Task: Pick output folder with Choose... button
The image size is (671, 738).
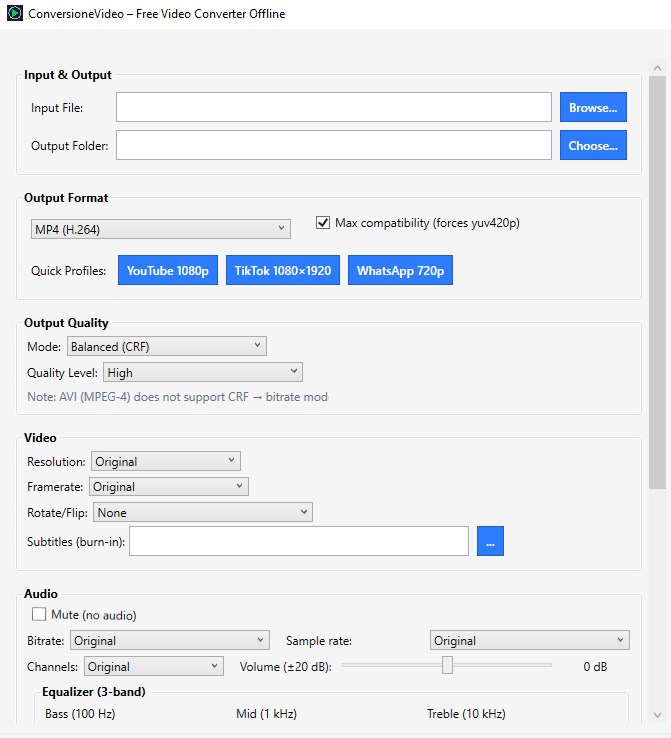Action: [x=593, y=145]
